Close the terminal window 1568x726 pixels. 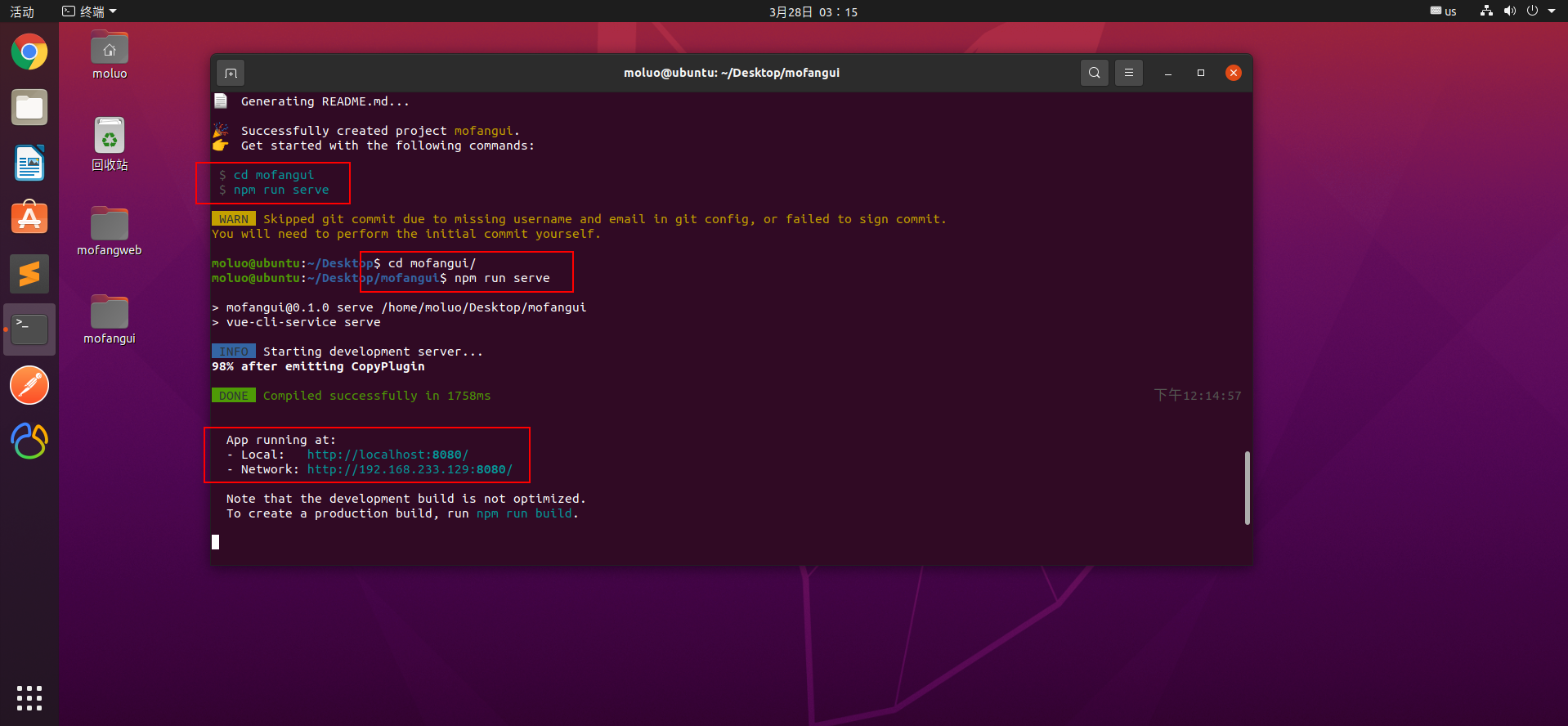pos(1234,73)
